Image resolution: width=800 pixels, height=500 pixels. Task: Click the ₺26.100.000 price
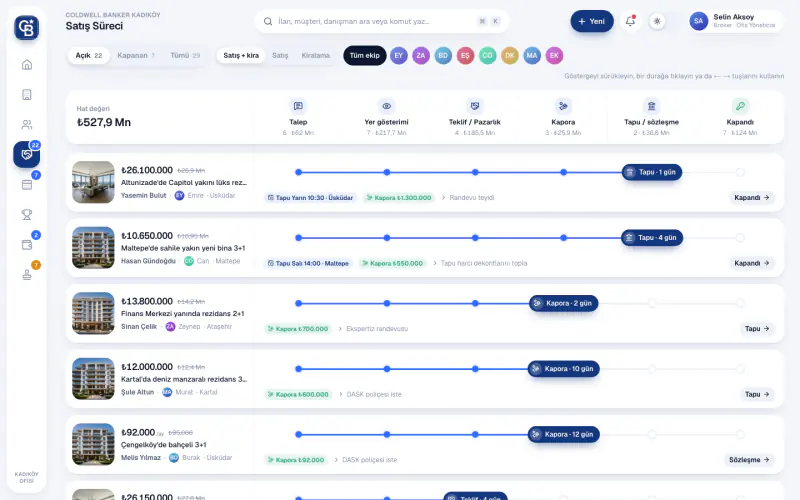tap(147, 170)
